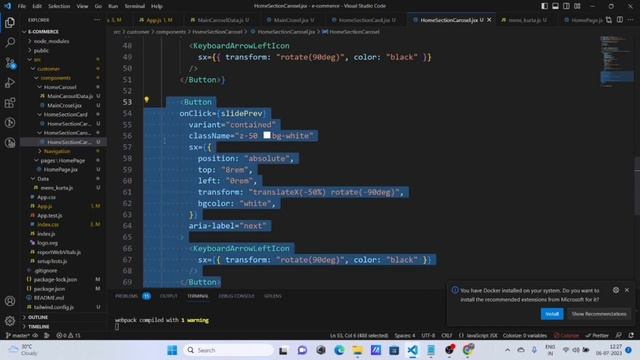Split the editor to the right
Image resolution: width=640 pixels, height=360 pixels.
tap(620, 20)
